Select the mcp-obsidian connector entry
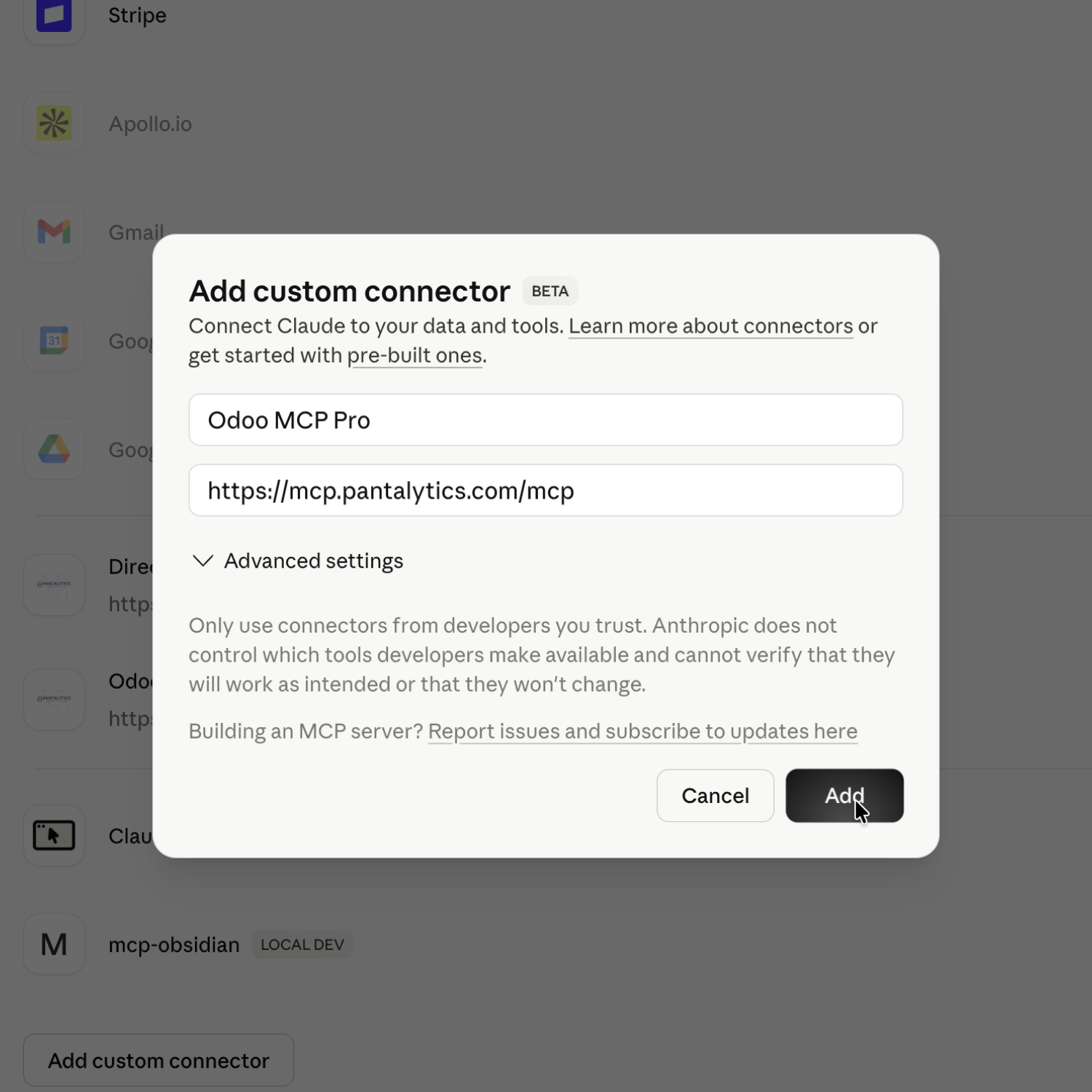1092x1092 pixels. pos(174,945)
